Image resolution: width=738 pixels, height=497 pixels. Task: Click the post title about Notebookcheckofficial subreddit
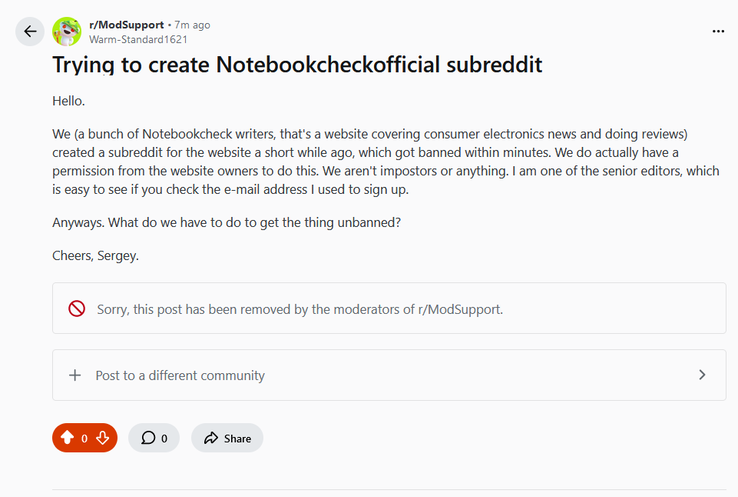pyautogui.click(x=297, y=66)
